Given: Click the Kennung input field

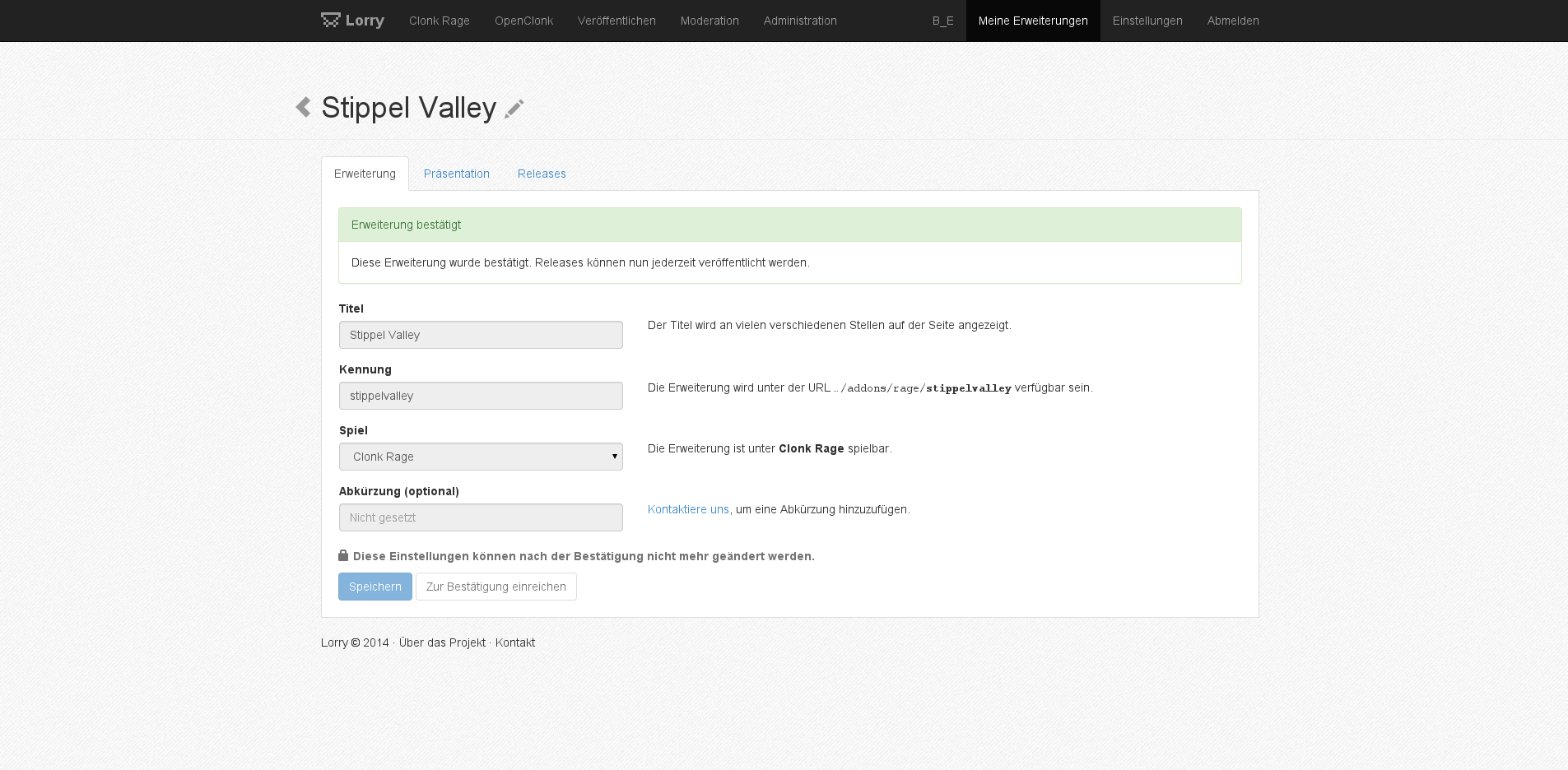Looking at the screenshot, I should 481,396.
